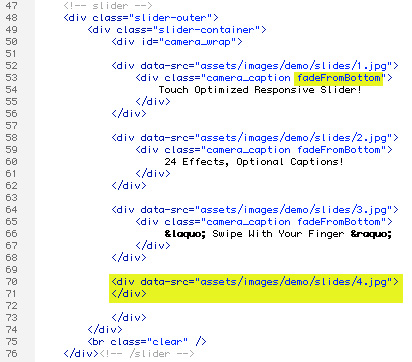Viewport: 412px width, 362px height.
Task: Click the &laquo; entity on line 66
Action: click(x=185, y=234)
